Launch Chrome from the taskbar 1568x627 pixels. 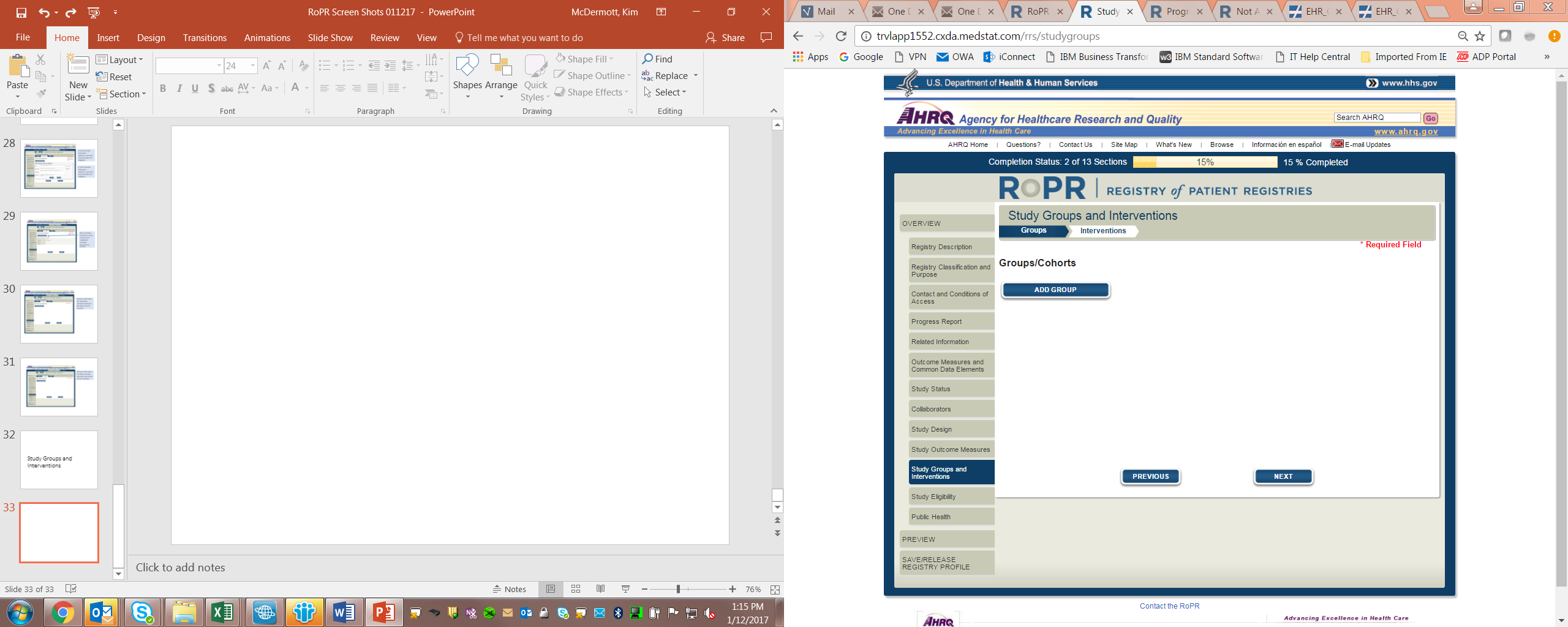62,612
